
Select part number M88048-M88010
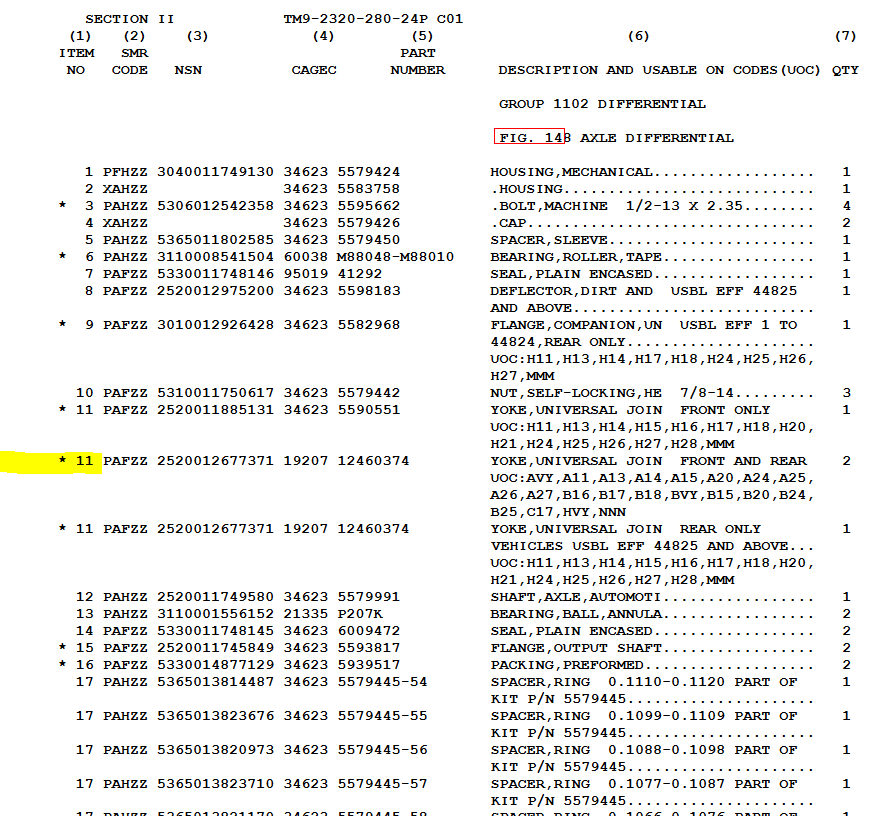(x=395, y=257)
